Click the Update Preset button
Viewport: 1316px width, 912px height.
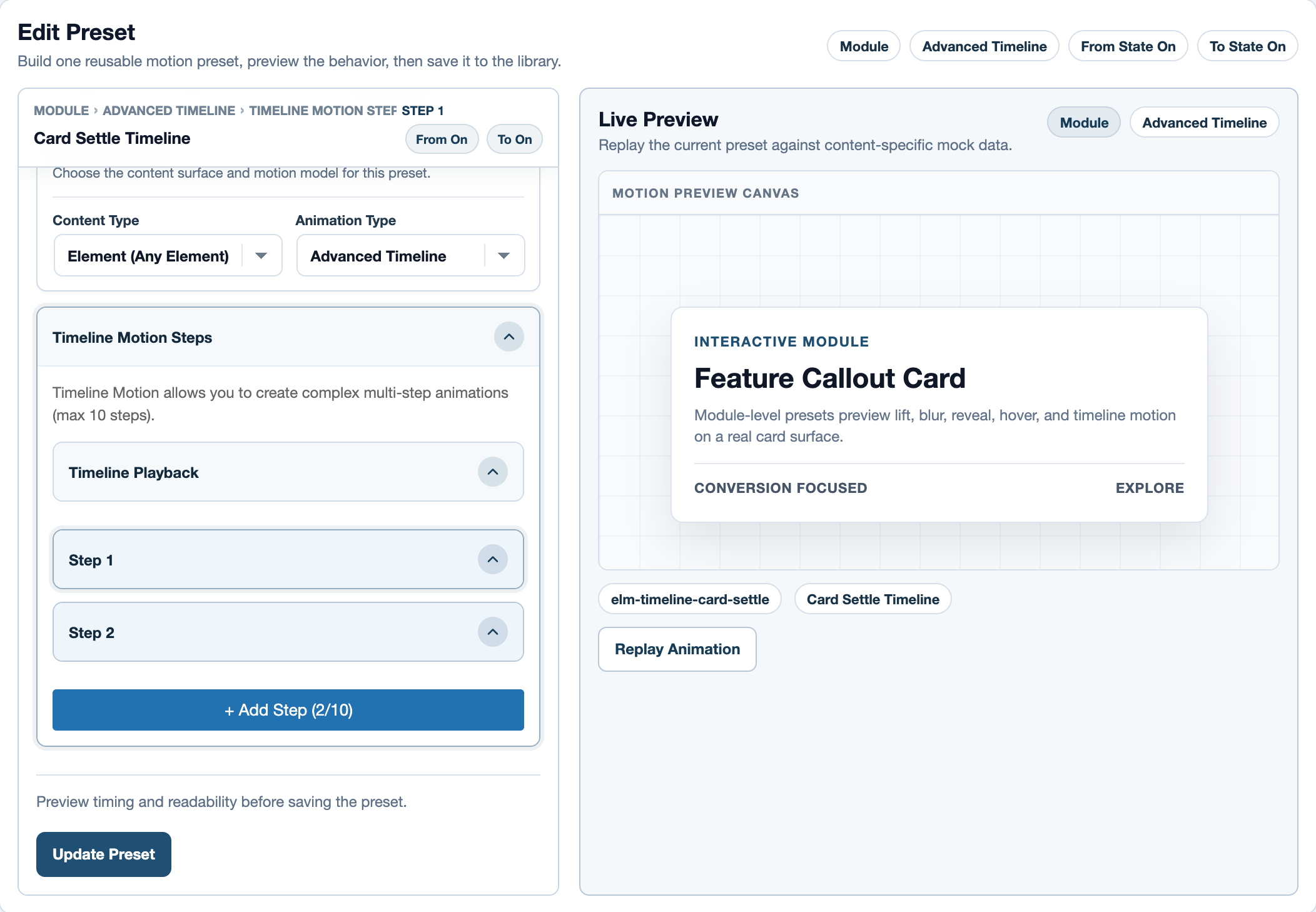click(x=104, y=854)
